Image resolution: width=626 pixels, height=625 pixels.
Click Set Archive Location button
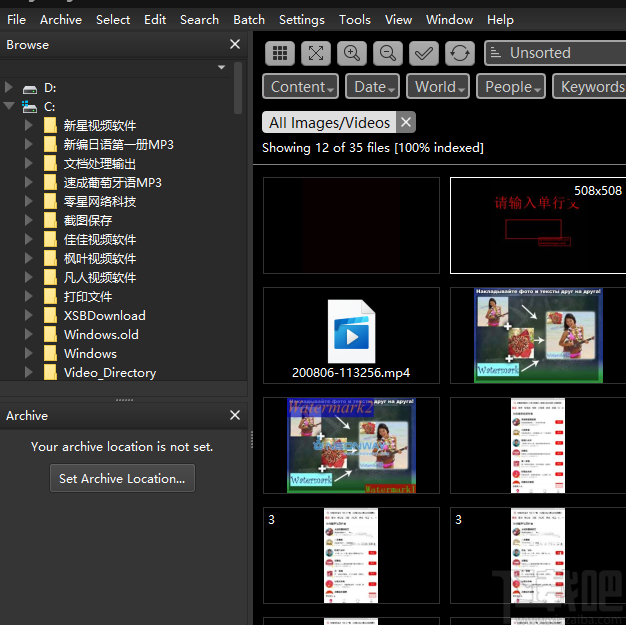122,478
